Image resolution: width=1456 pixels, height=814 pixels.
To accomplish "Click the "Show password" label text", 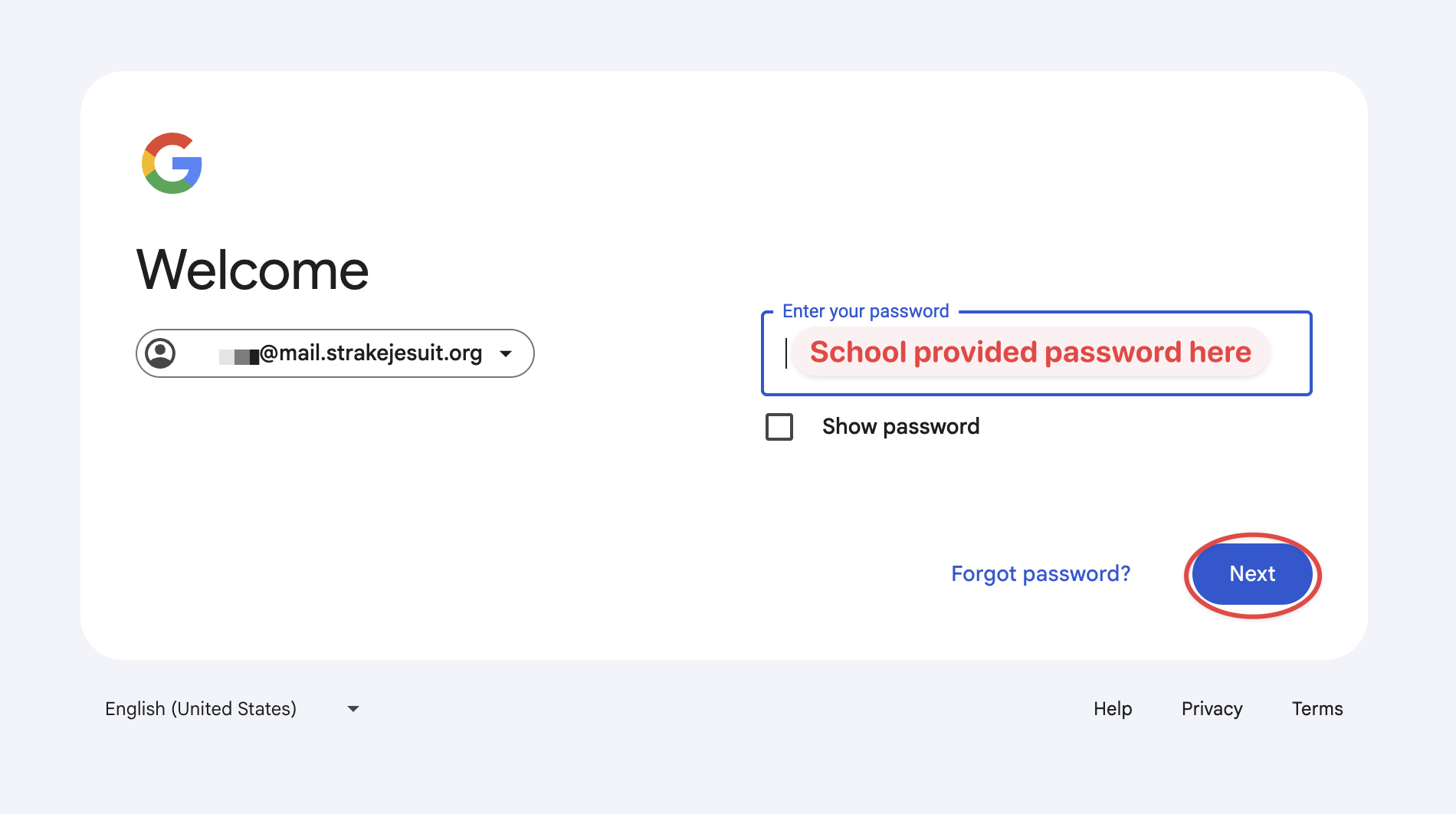I will click(900, 427).
